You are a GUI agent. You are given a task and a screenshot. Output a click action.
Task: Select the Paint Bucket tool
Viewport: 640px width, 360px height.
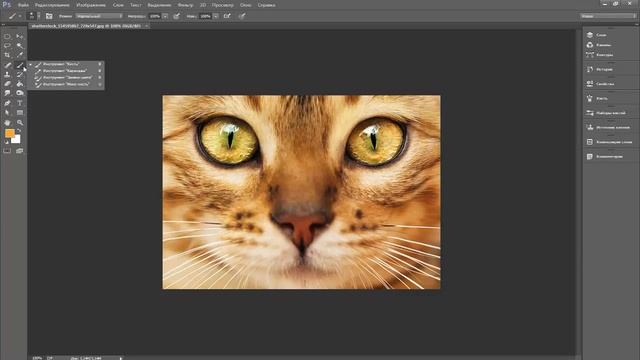click(20, 84)
